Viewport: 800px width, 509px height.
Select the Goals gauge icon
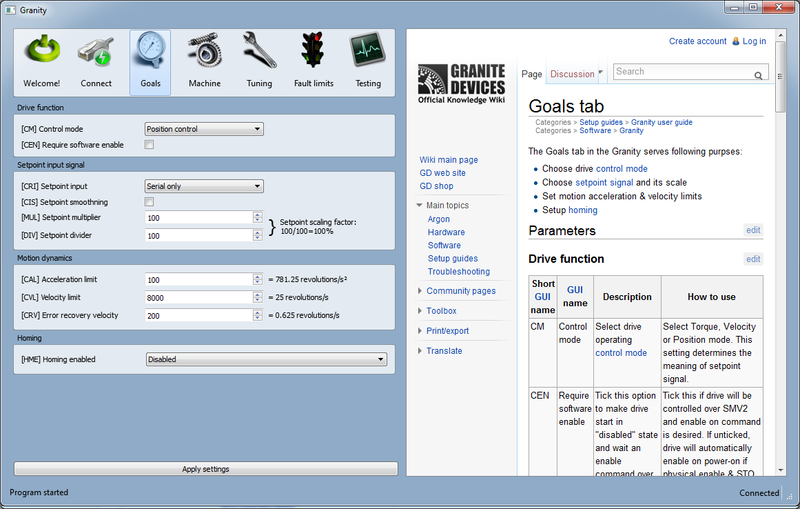[x=150, y=52]
